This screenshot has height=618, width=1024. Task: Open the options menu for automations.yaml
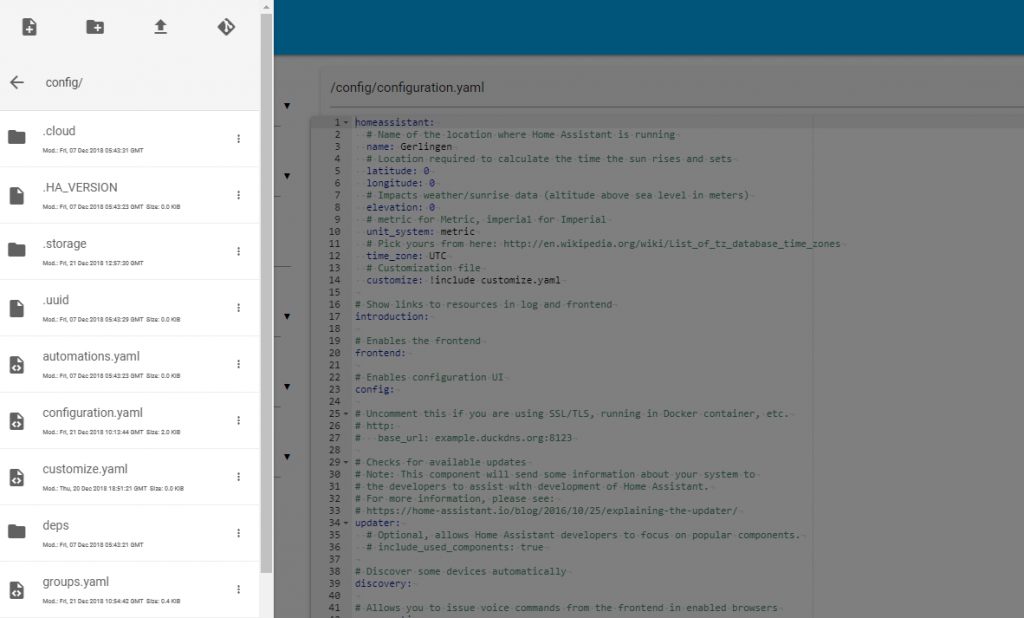239,364
